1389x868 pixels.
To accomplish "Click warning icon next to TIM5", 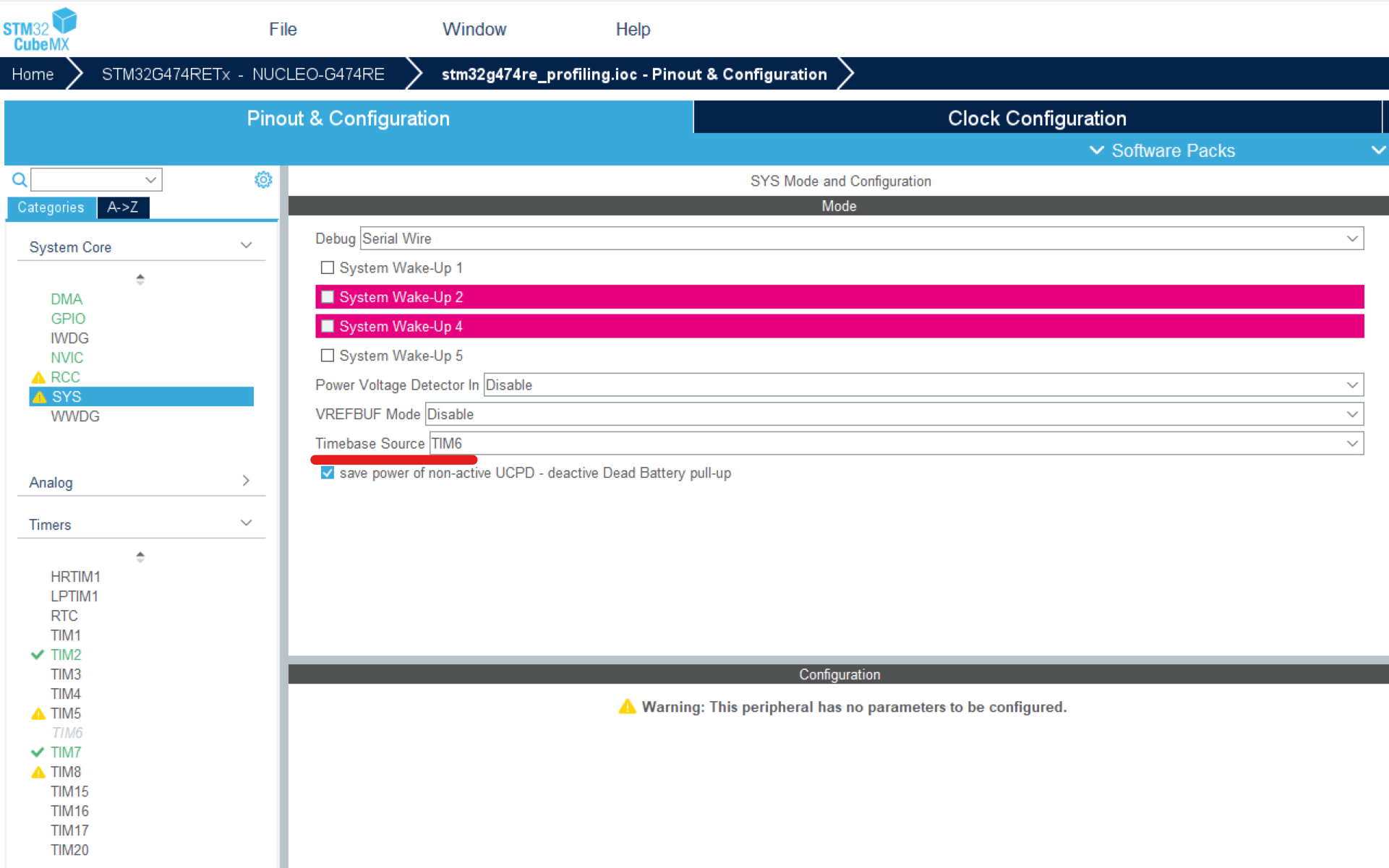I will pyautogui.click(x=38, y=713).
